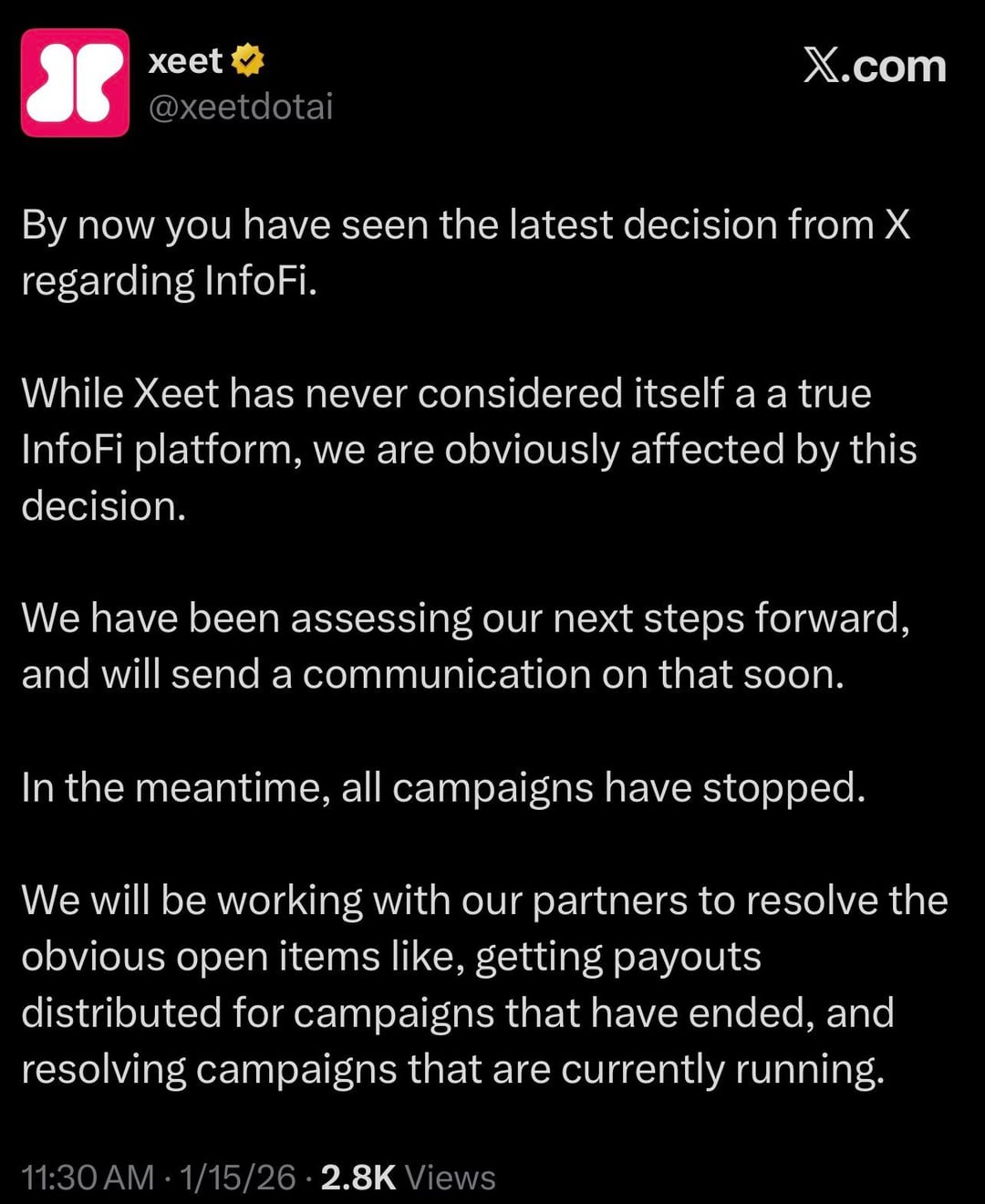Click the gold verified badge
Viewport: 985px width, 1204px height.
[x=247, y=61]
